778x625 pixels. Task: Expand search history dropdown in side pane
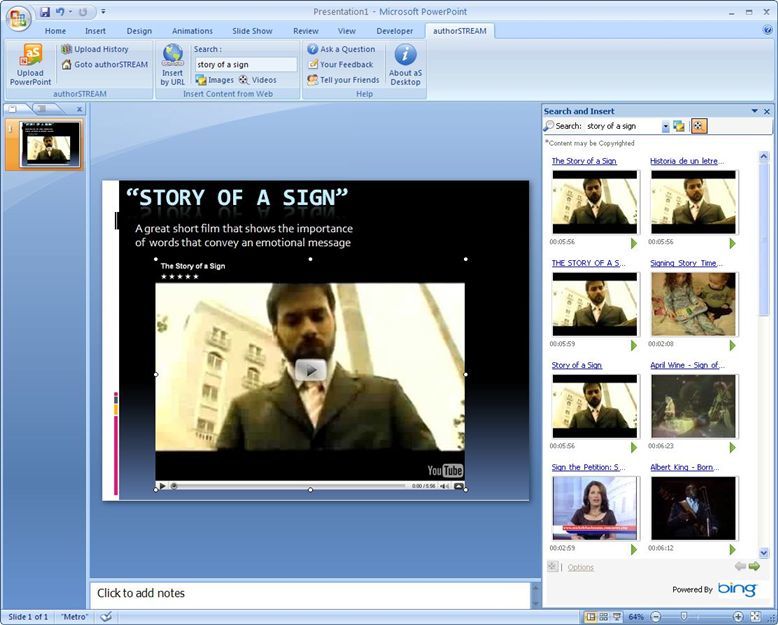click(666, 127)
